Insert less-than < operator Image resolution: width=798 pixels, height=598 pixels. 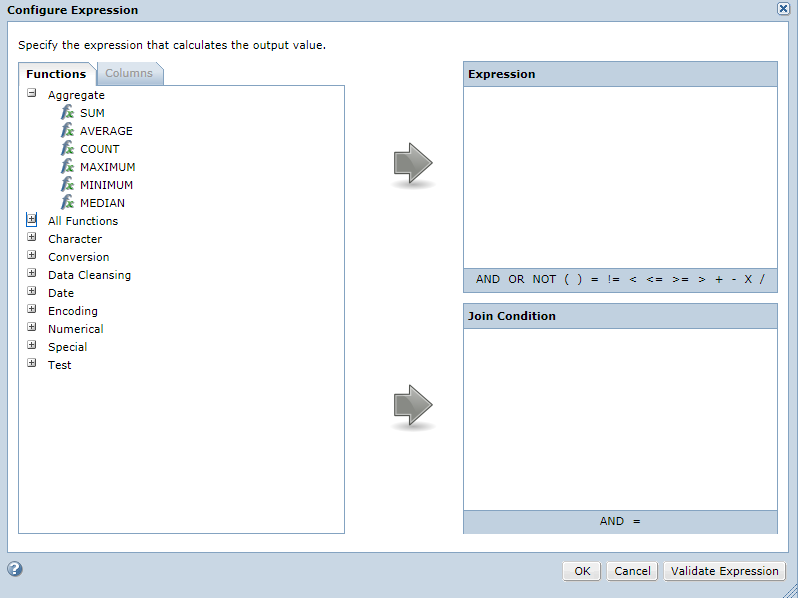tap(633, 279)
